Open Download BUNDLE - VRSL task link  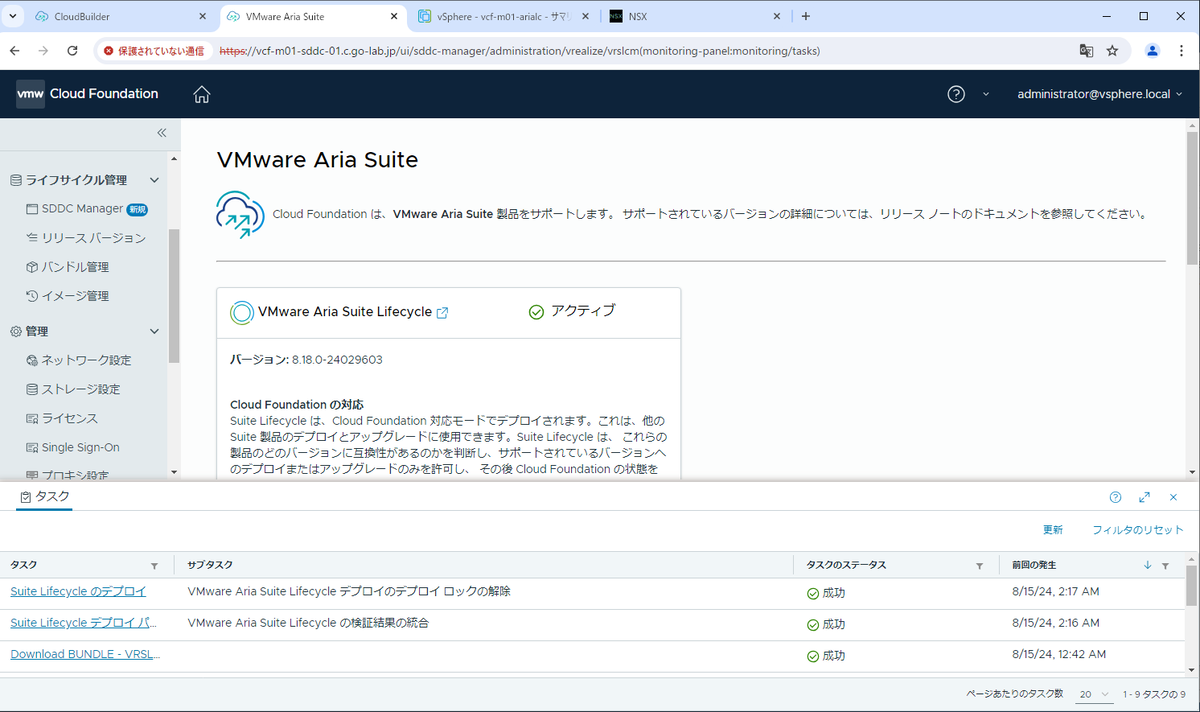point(85,654)
